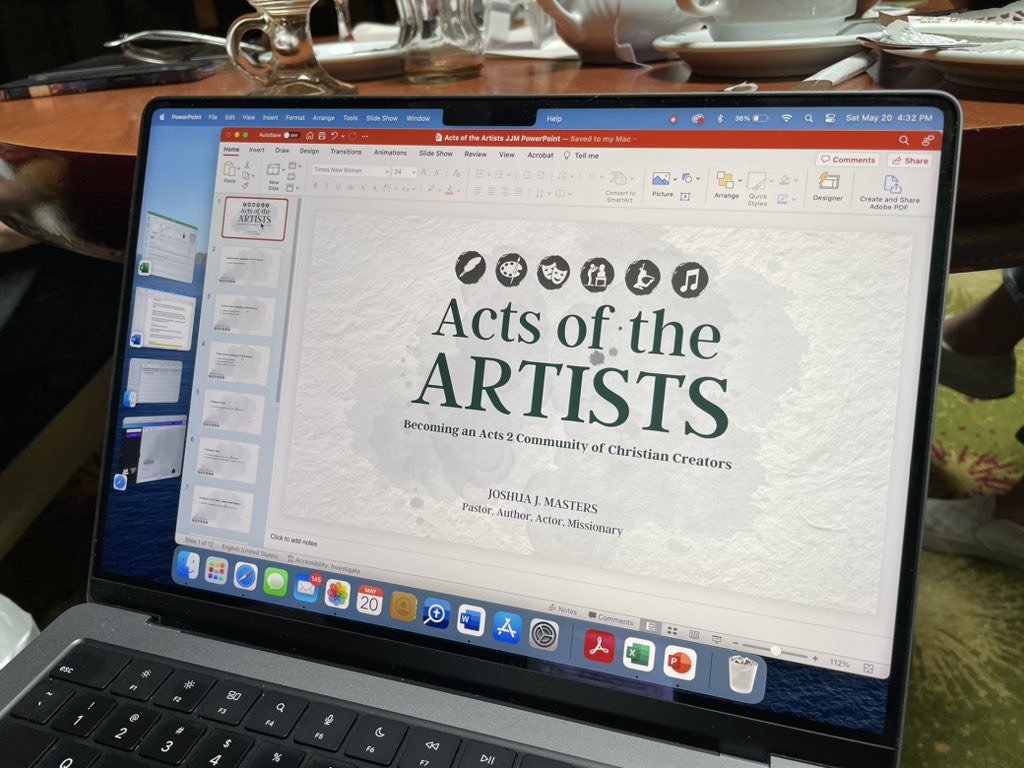Click the Paste clipboard icon
The height and width of the screenshot is (768, 1024).
coord(230,169)
